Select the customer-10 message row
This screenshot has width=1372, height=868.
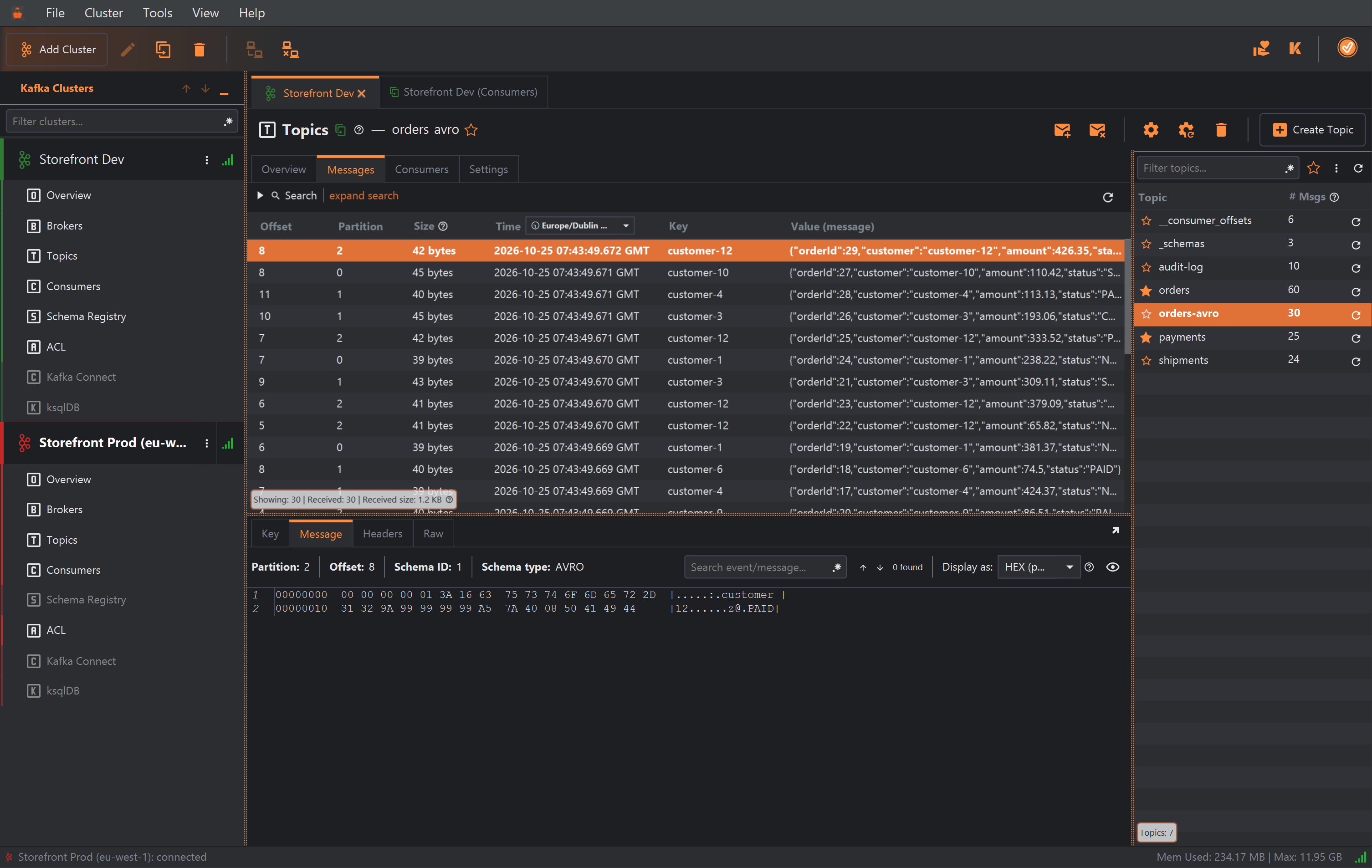click(686, 273)
